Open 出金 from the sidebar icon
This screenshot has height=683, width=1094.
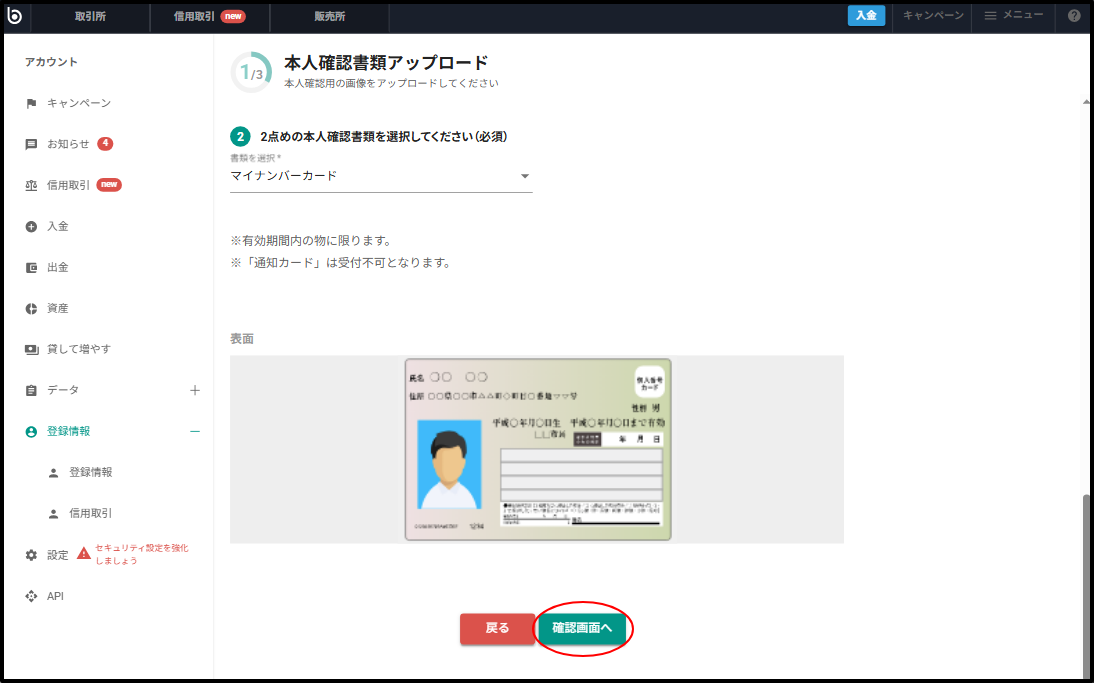pos(31,266)
